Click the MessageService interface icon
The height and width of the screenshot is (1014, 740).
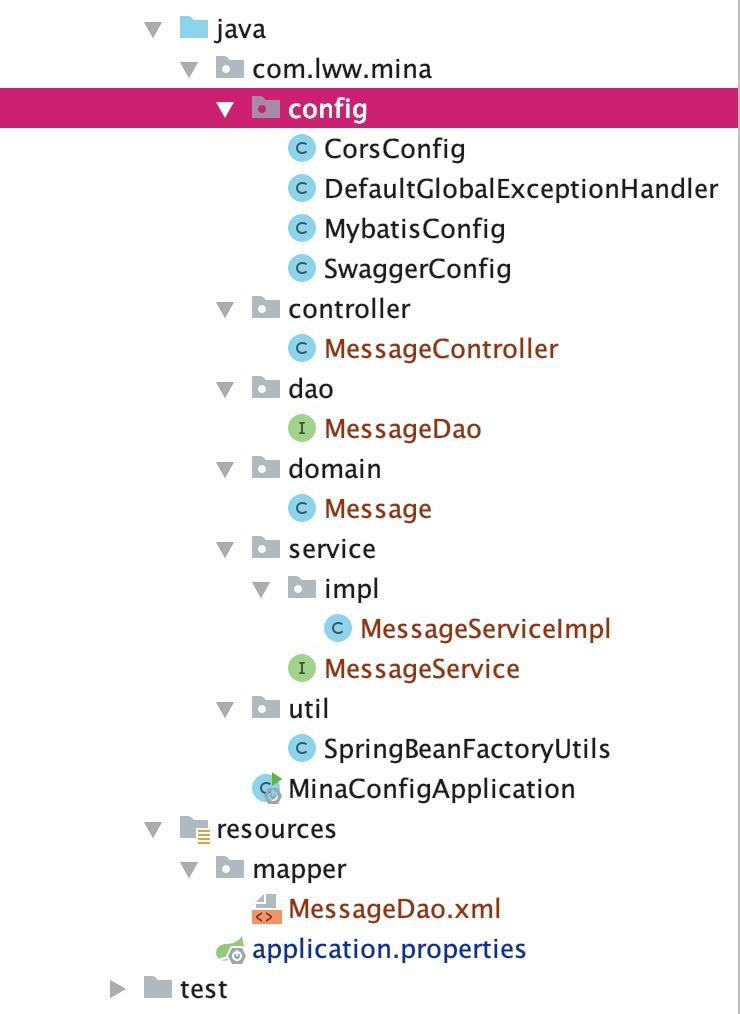[301, 669]
